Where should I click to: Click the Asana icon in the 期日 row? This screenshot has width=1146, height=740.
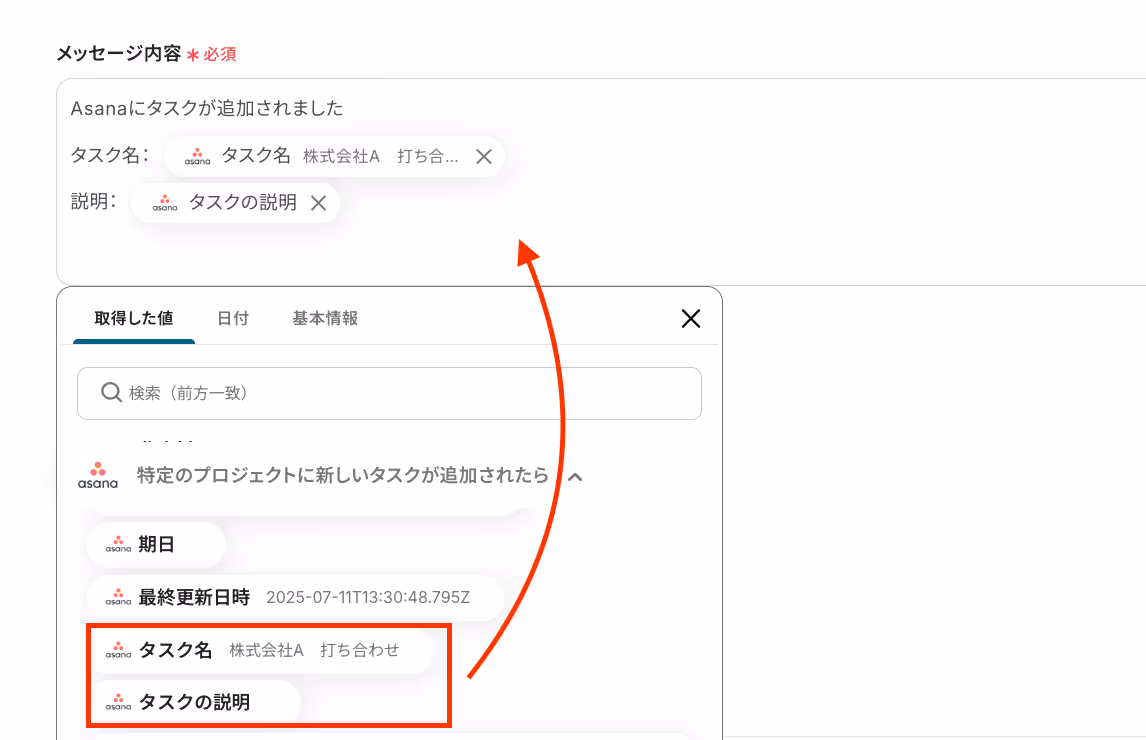point(118,545)
